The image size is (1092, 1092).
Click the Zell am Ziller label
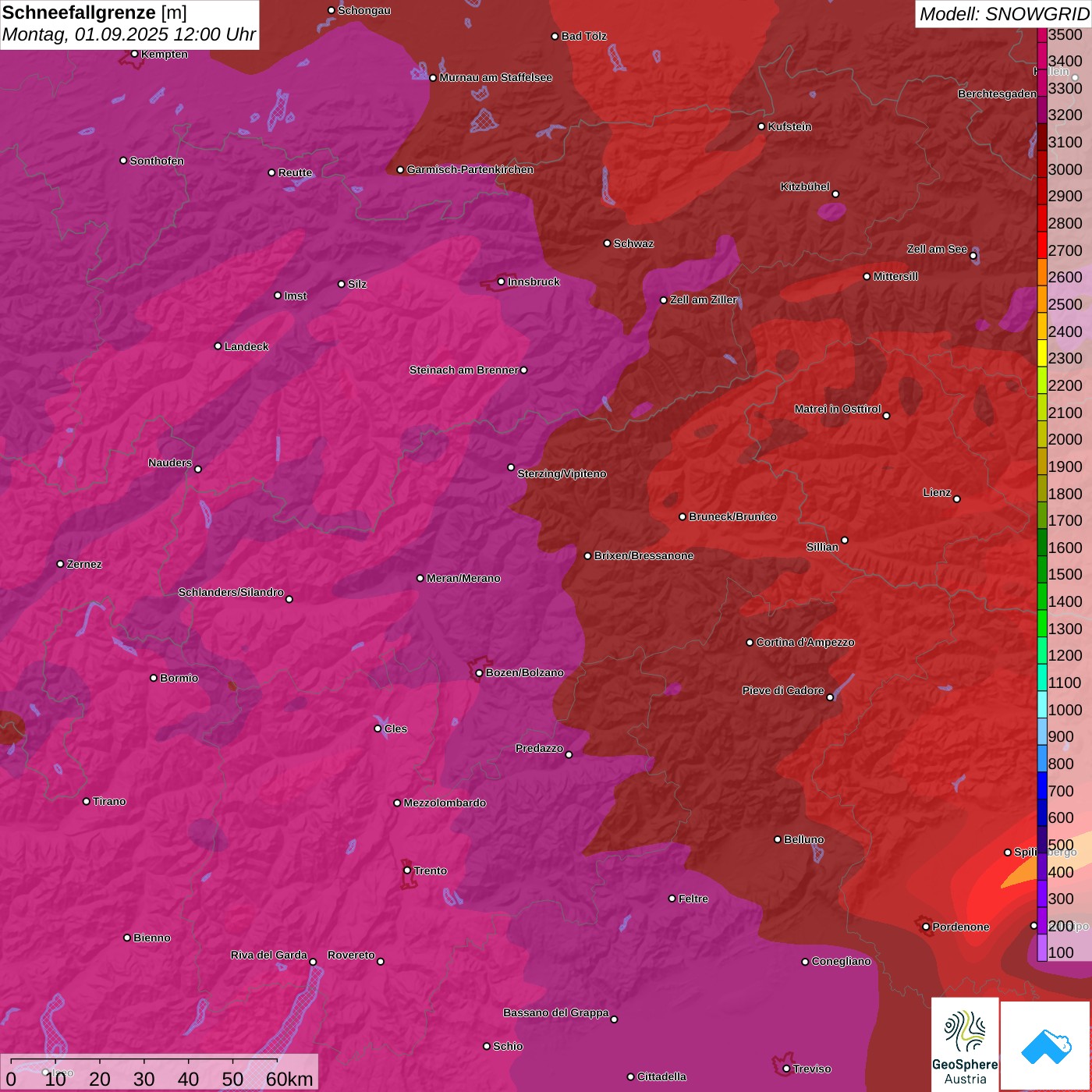pyautogui.click(x=704, y=300)
